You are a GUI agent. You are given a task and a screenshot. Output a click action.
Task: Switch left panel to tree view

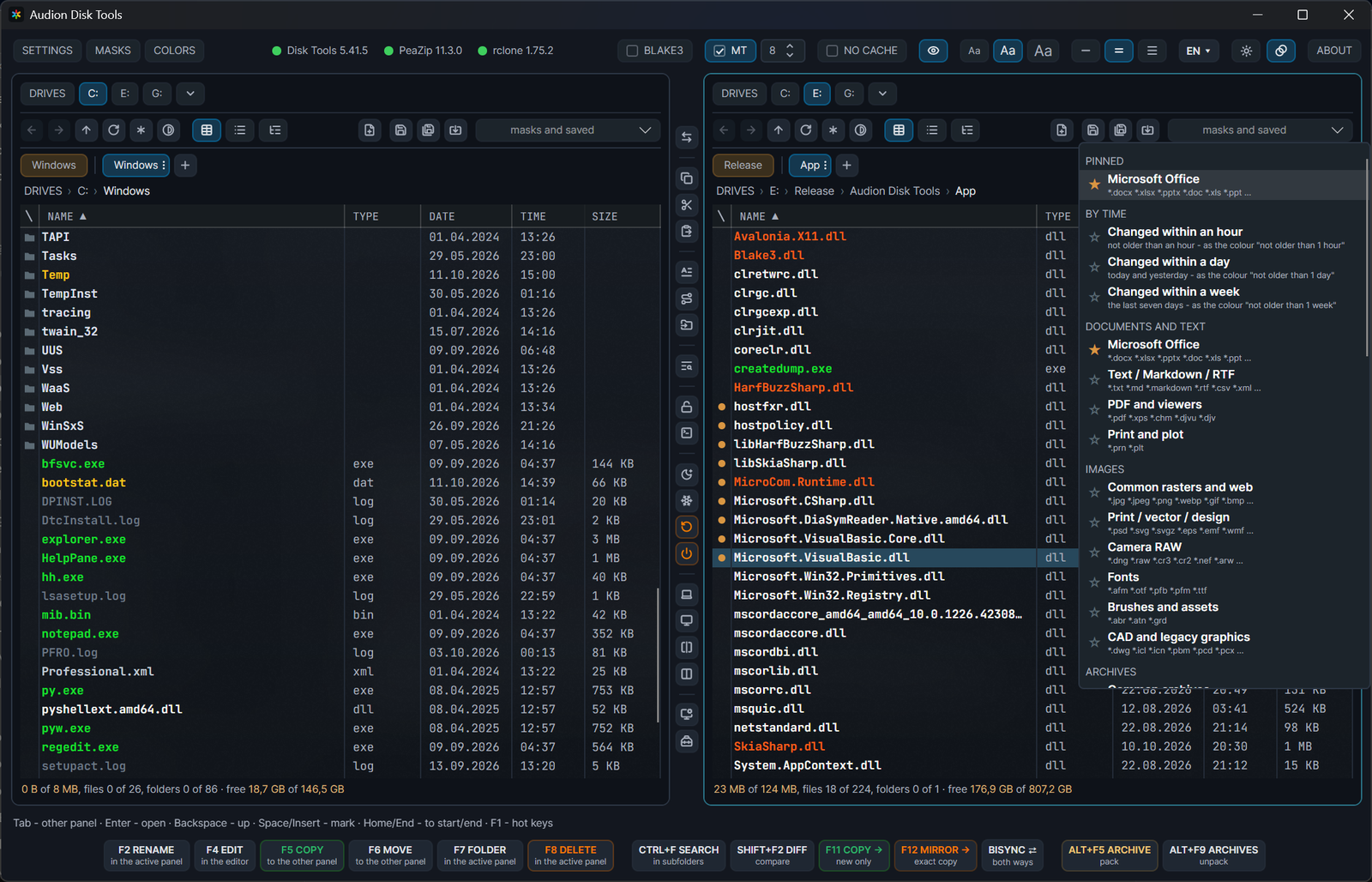point(275,130)
